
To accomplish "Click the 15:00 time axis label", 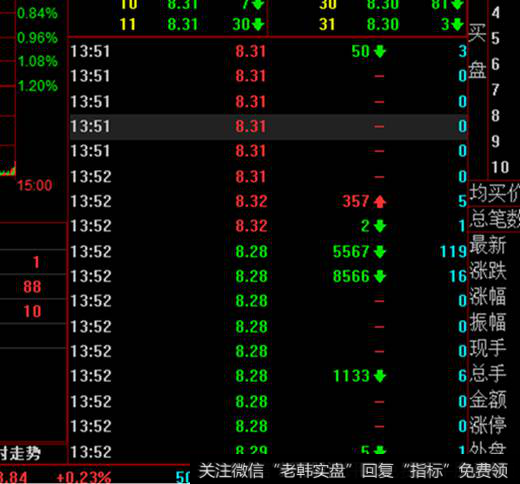I will click(35, 185).
